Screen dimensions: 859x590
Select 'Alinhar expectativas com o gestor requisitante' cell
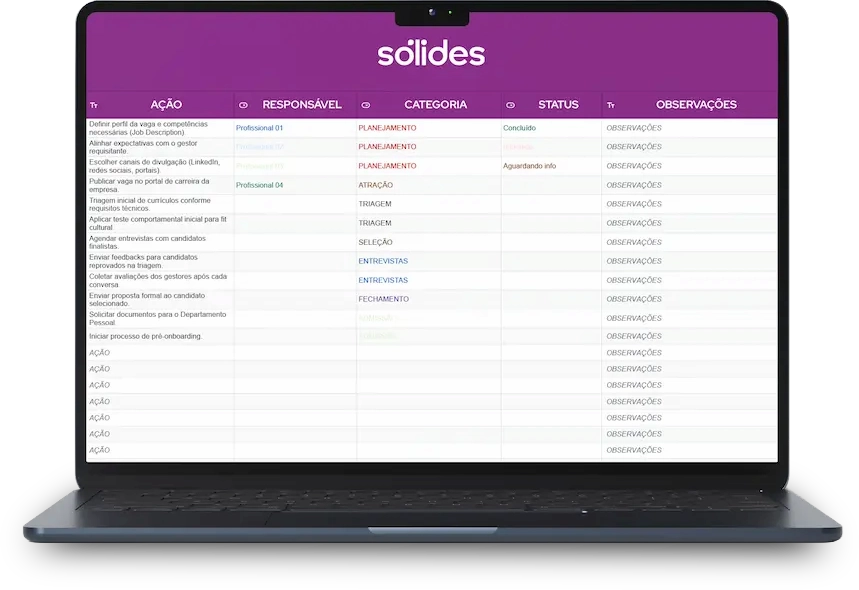160,147
